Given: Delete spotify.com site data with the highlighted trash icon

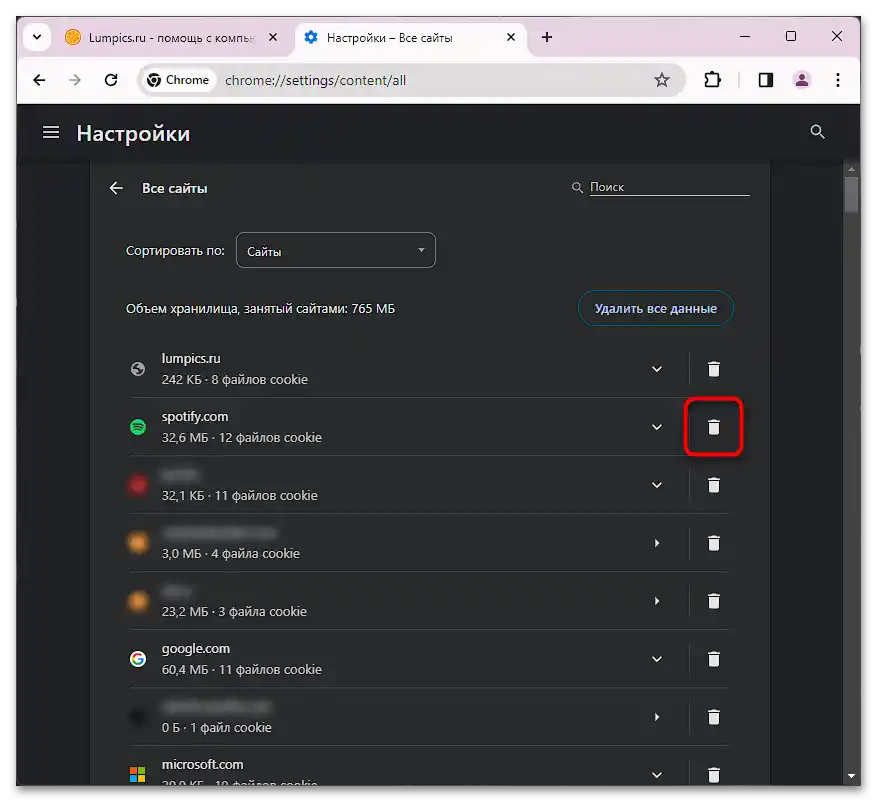Looking at the screenshot, I should 713,427.
